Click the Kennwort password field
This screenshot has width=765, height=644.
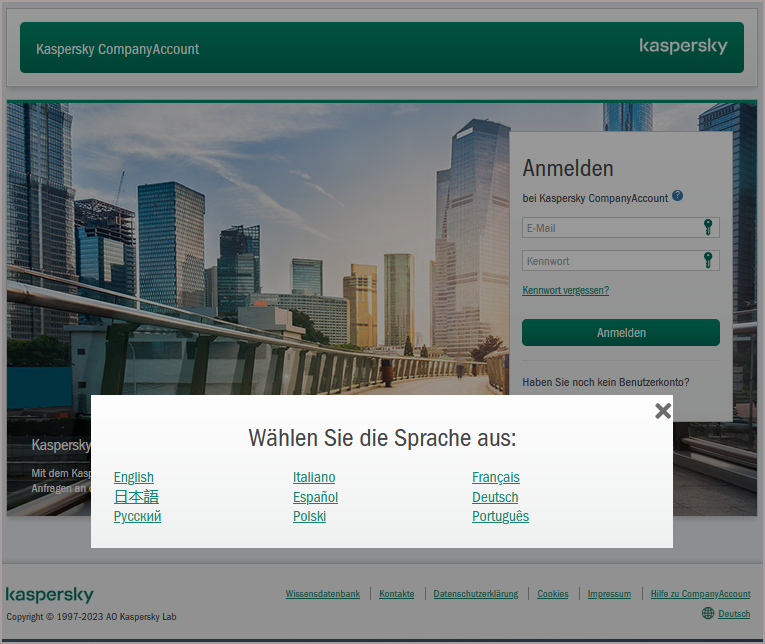621,261
